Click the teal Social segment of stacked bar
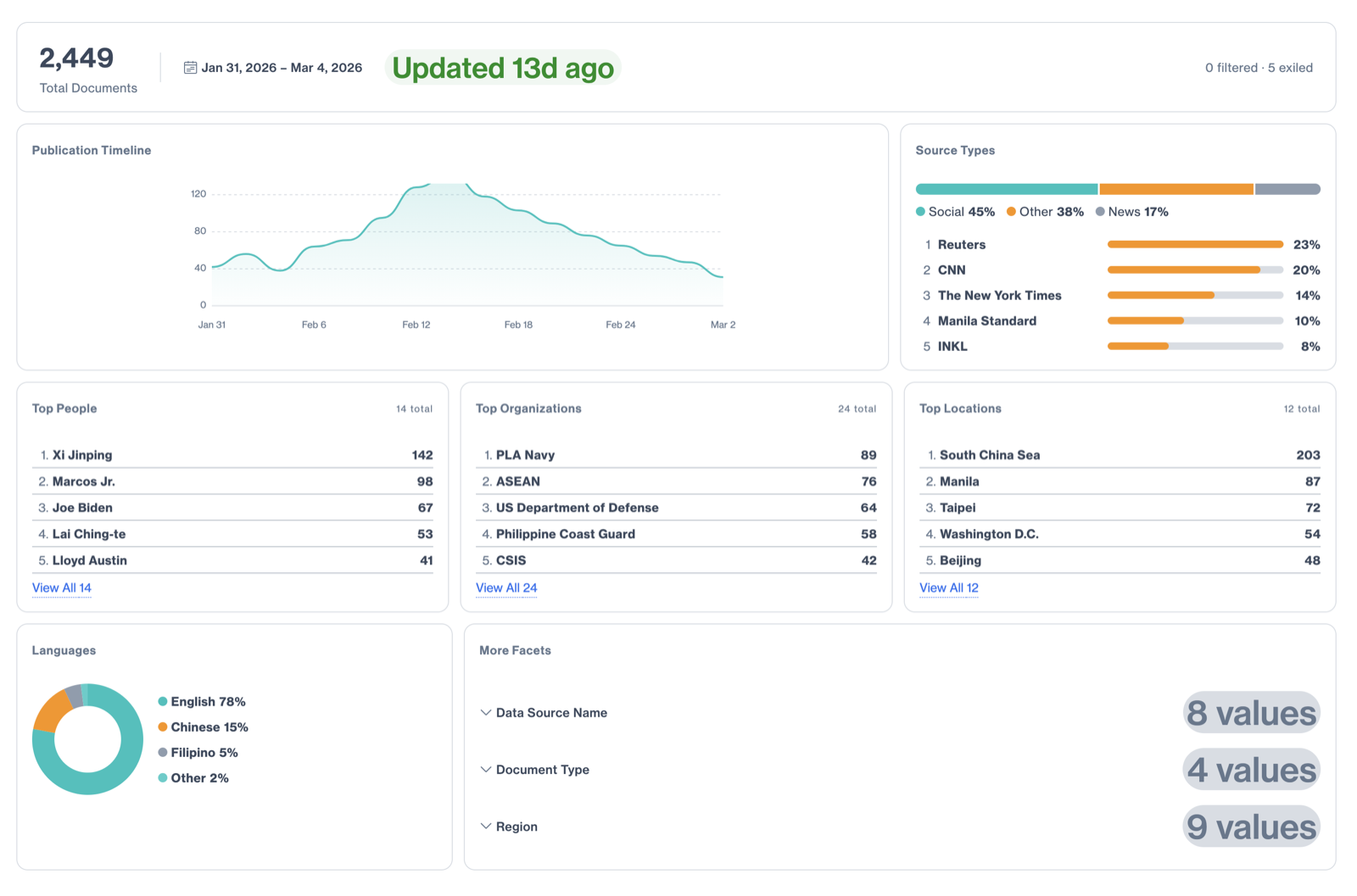The width and height of the screenshot is (1357, 896). pos(1007,189)
